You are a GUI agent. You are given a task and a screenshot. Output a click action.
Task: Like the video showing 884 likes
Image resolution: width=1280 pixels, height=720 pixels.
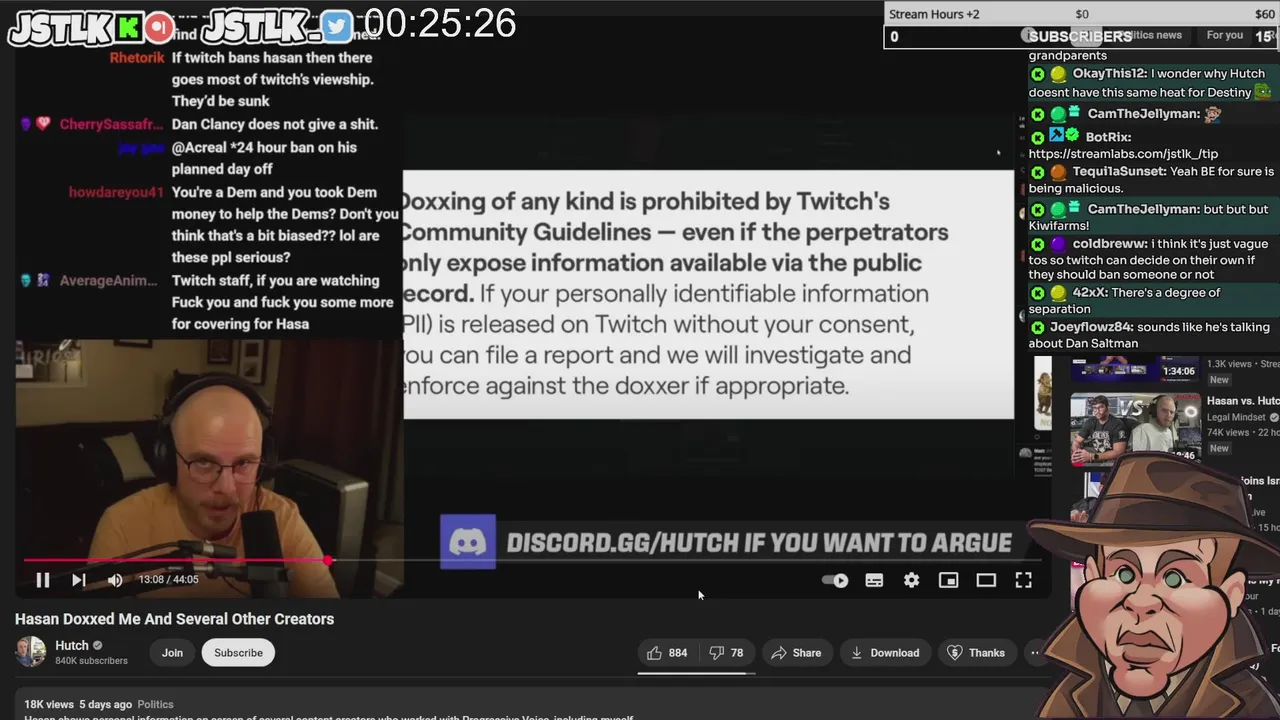[x=667, y=653]
